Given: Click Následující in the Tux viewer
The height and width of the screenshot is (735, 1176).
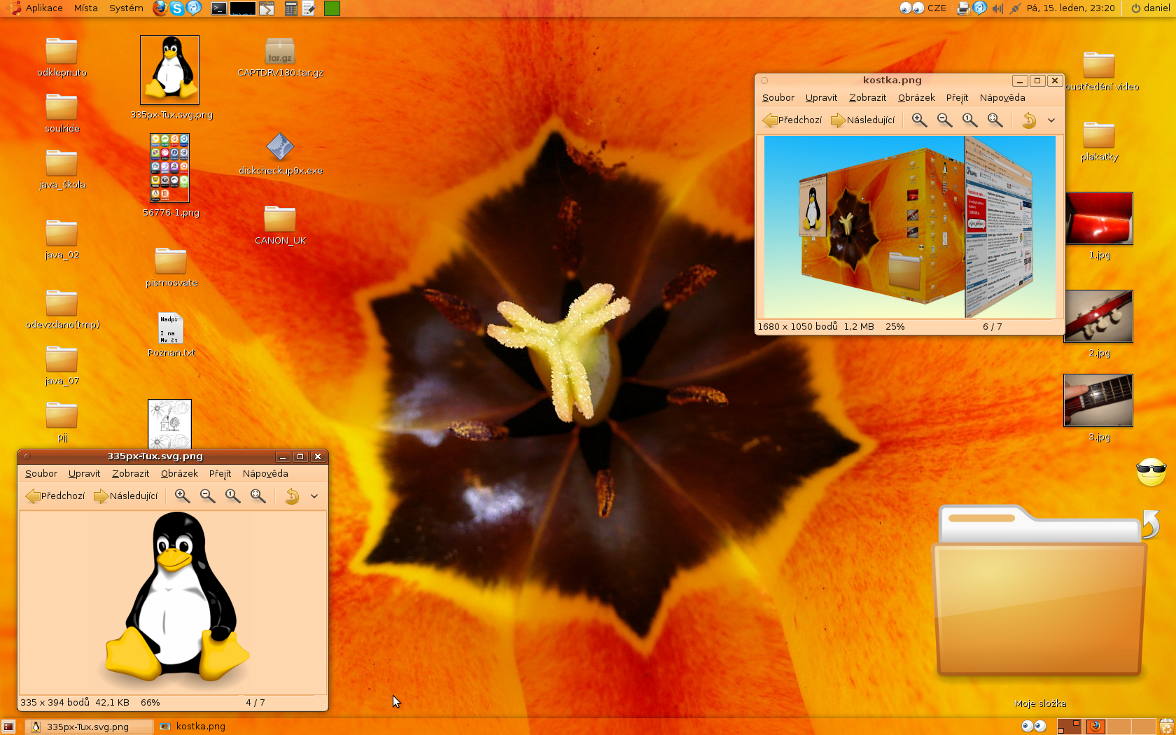Looking at the screenshot, I should 126,496.
